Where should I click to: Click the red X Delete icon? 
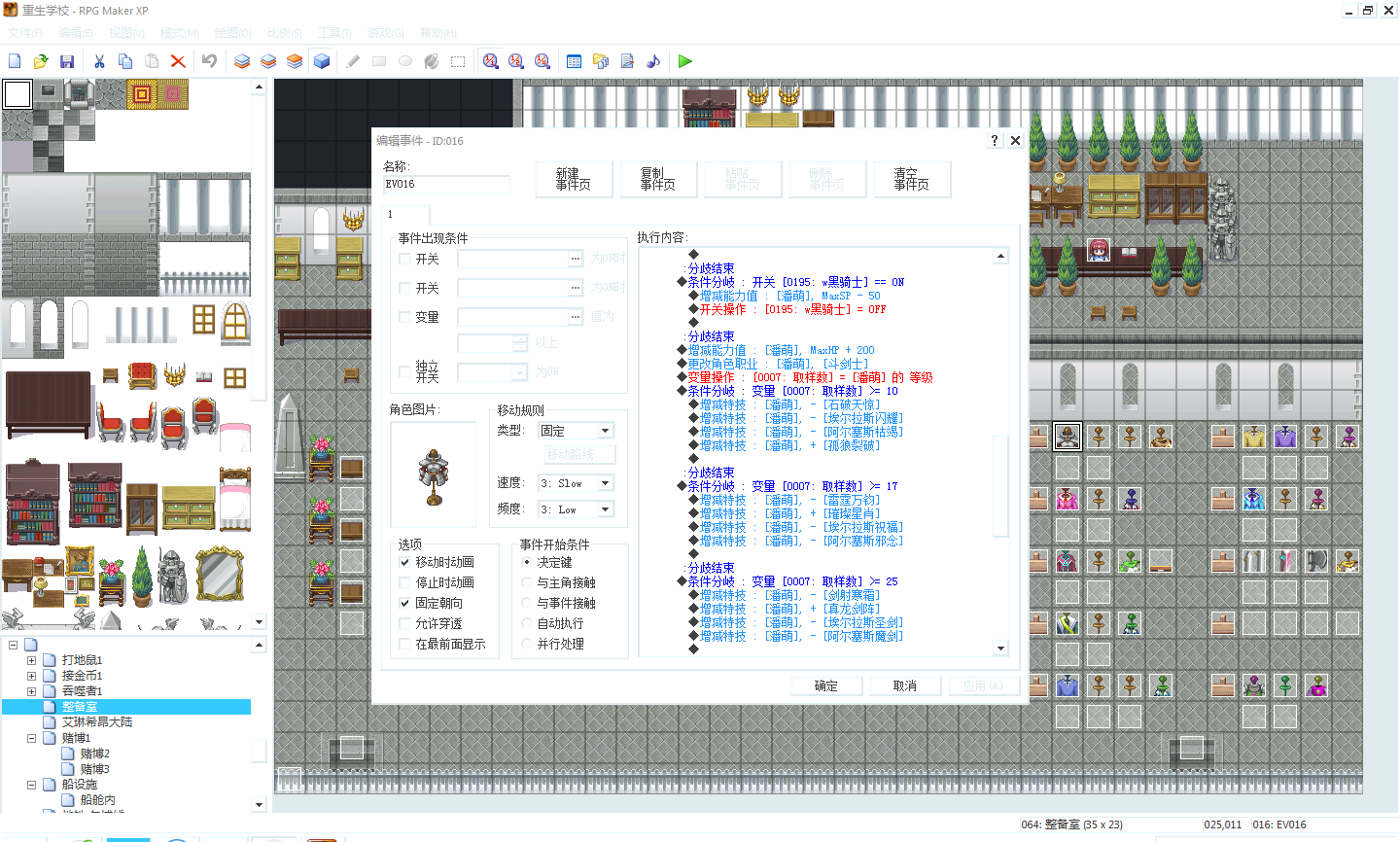pyautogui.click(x=178, y=61)
